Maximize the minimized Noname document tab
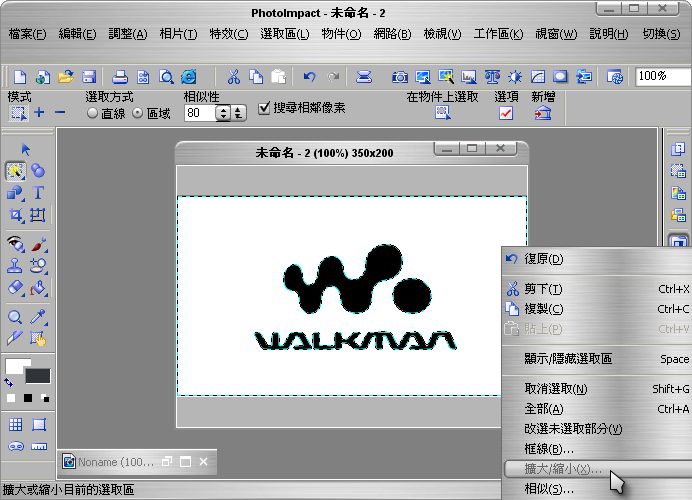 click(x=185, y=462)
